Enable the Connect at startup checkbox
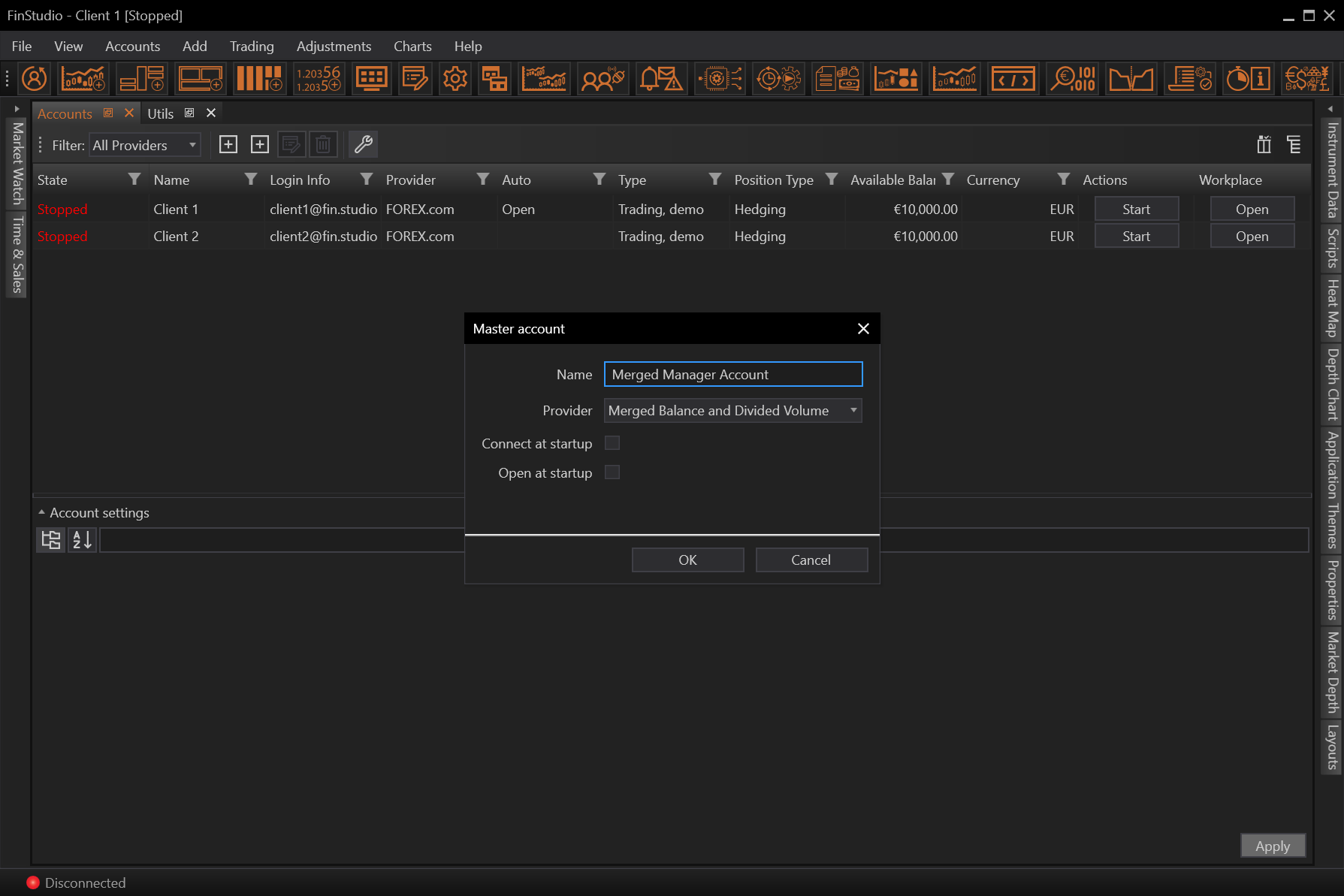This screenshot has width=1344, height=896. [x=612, y=443]
